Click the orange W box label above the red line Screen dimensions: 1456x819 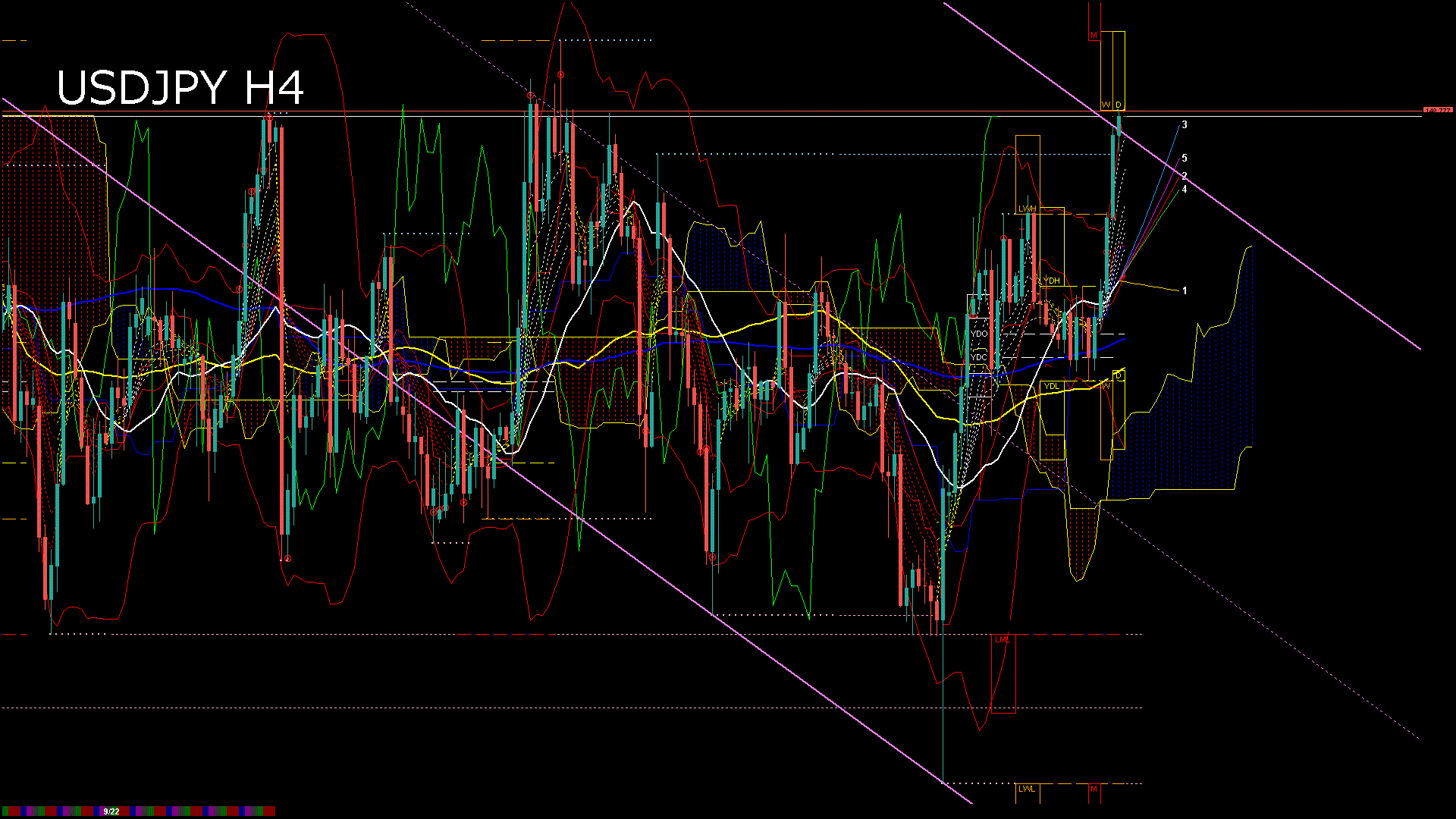(1106, 105)
